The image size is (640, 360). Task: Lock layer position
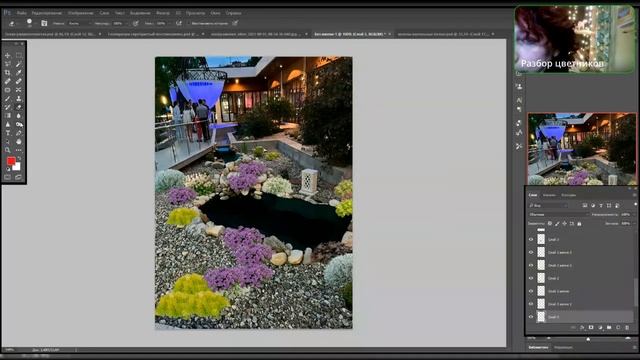564,224
